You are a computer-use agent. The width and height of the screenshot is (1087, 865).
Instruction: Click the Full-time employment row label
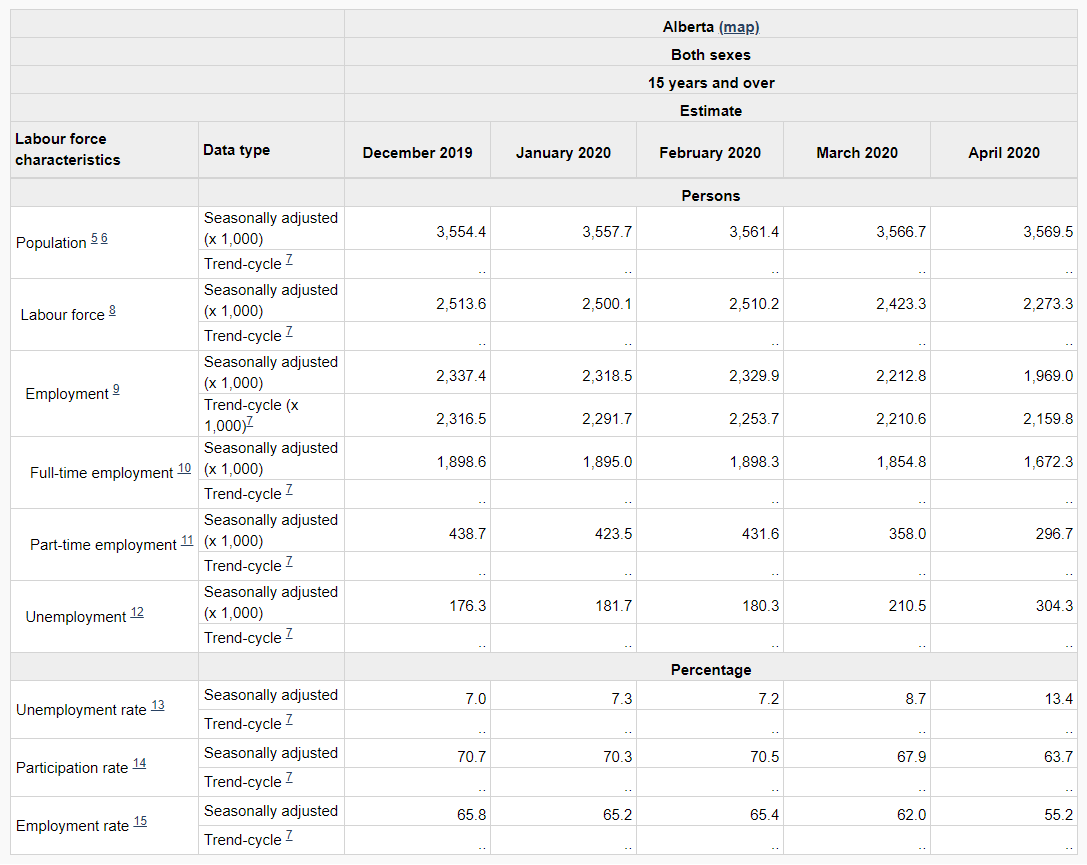(x=101, y=473)
